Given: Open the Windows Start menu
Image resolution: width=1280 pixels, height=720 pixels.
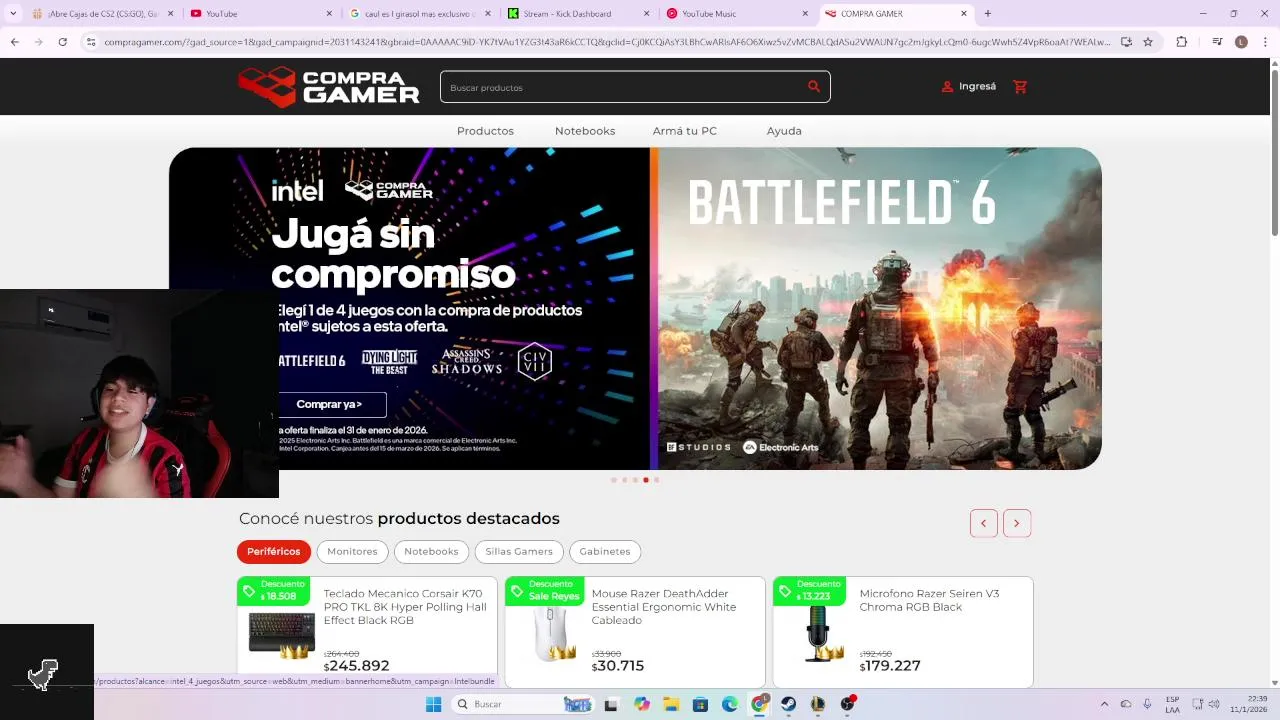Looking at the screenshot, I should click(x=433, y=704).
